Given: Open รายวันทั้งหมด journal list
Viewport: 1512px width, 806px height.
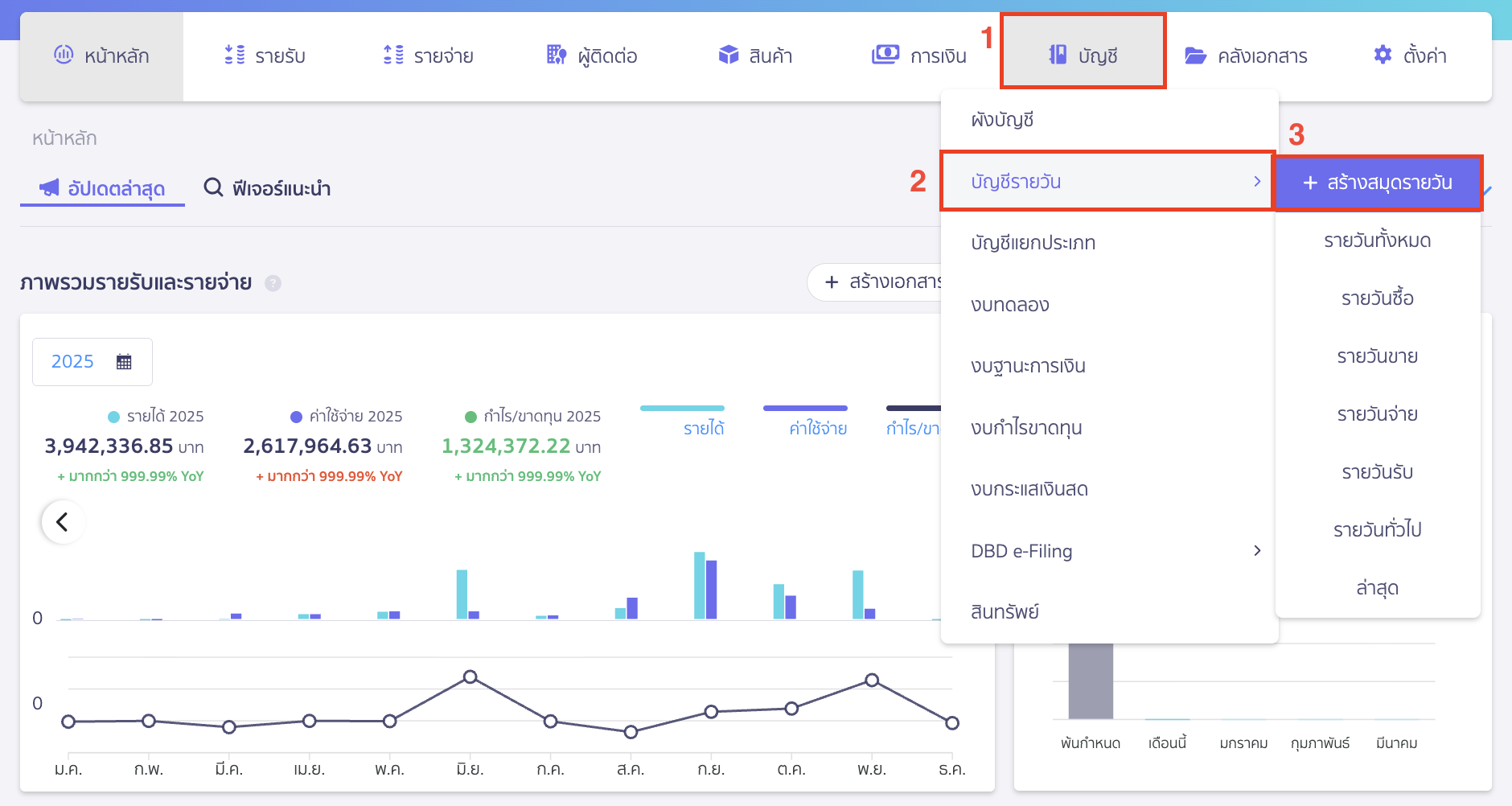Looking at the screenshot, I should click(x=1377, y=241).
